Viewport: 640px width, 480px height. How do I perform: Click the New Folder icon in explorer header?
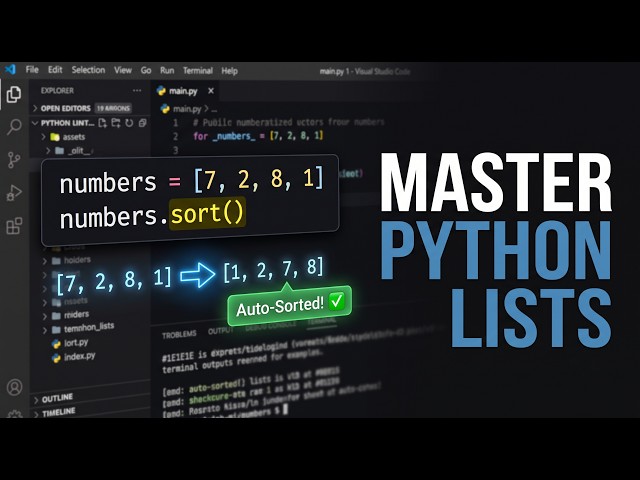click(x=116, y=122)
